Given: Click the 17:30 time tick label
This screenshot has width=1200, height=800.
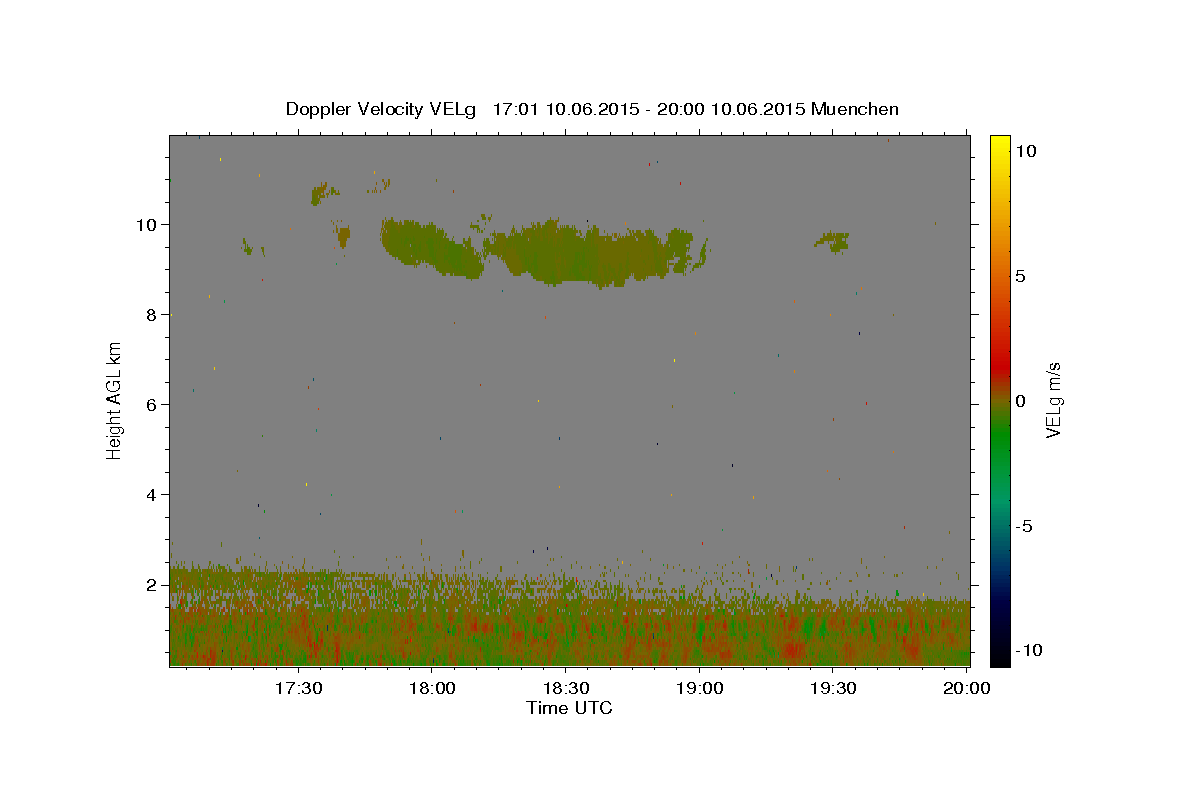Looking at the screenshot, I should click(x=298, y=688).
